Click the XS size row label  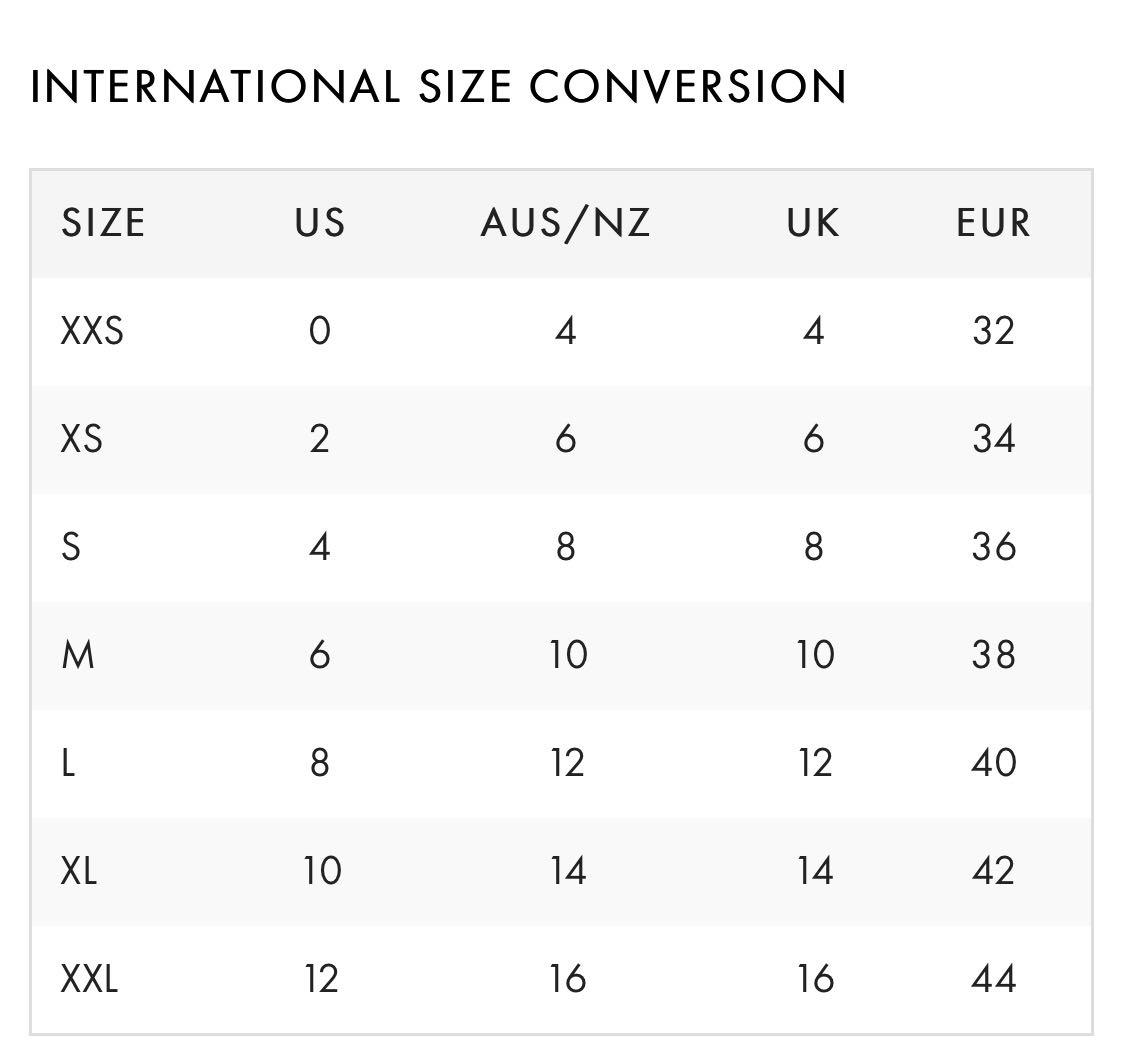tap(81, 439)
